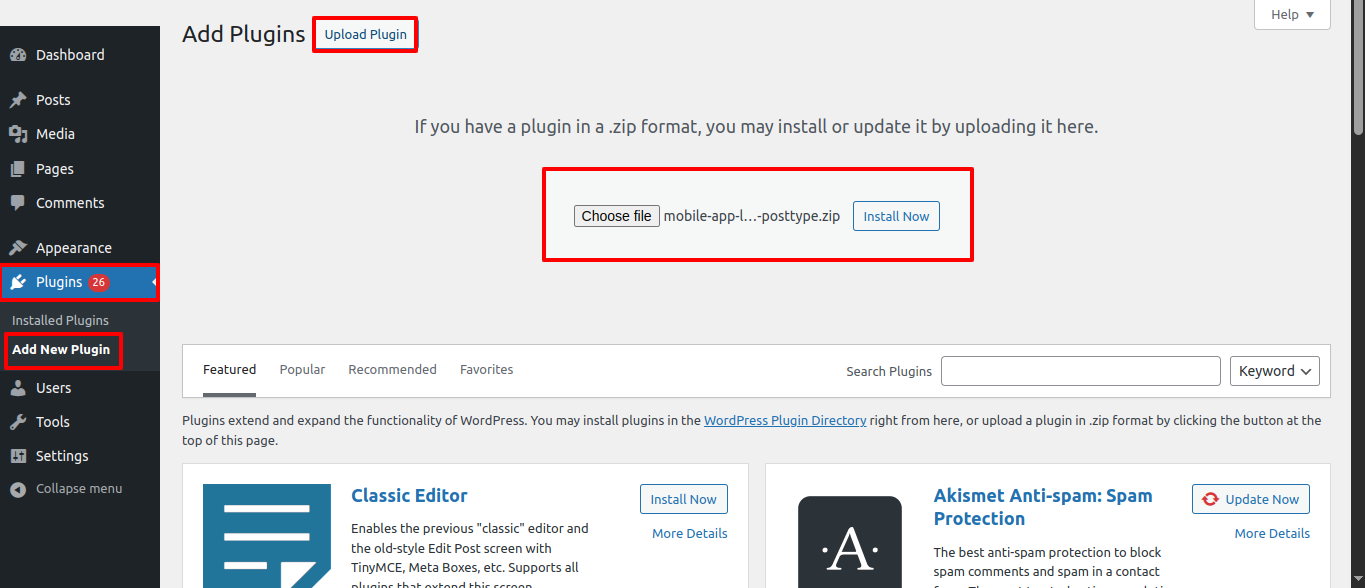Click the Appearance paintbrush icon
The image size is (1365, 588).
coord(18,248)
